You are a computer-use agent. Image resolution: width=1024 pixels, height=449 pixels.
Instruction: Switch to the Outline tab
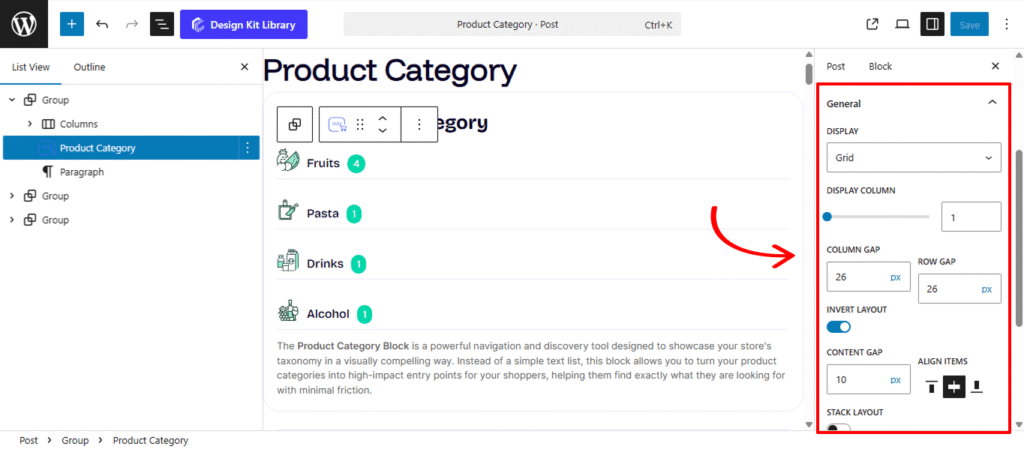(89, 67)
